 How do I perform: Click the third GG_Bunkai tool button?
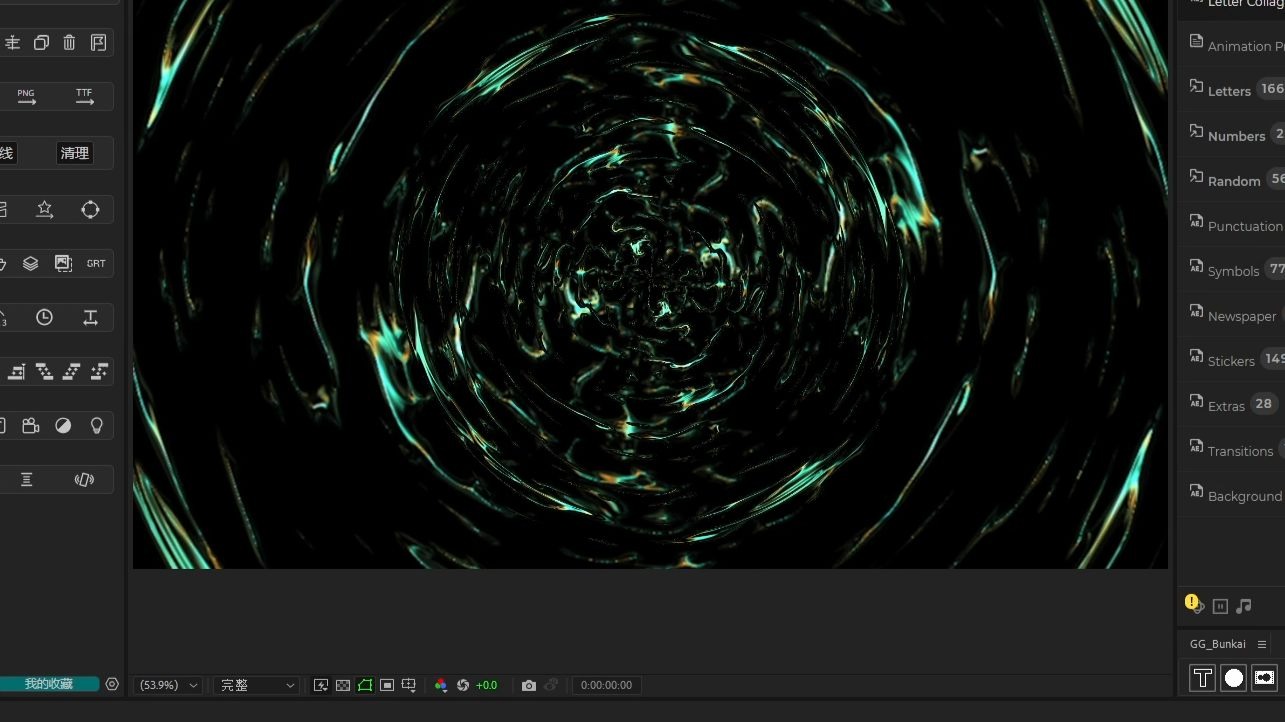(1264, 678)
